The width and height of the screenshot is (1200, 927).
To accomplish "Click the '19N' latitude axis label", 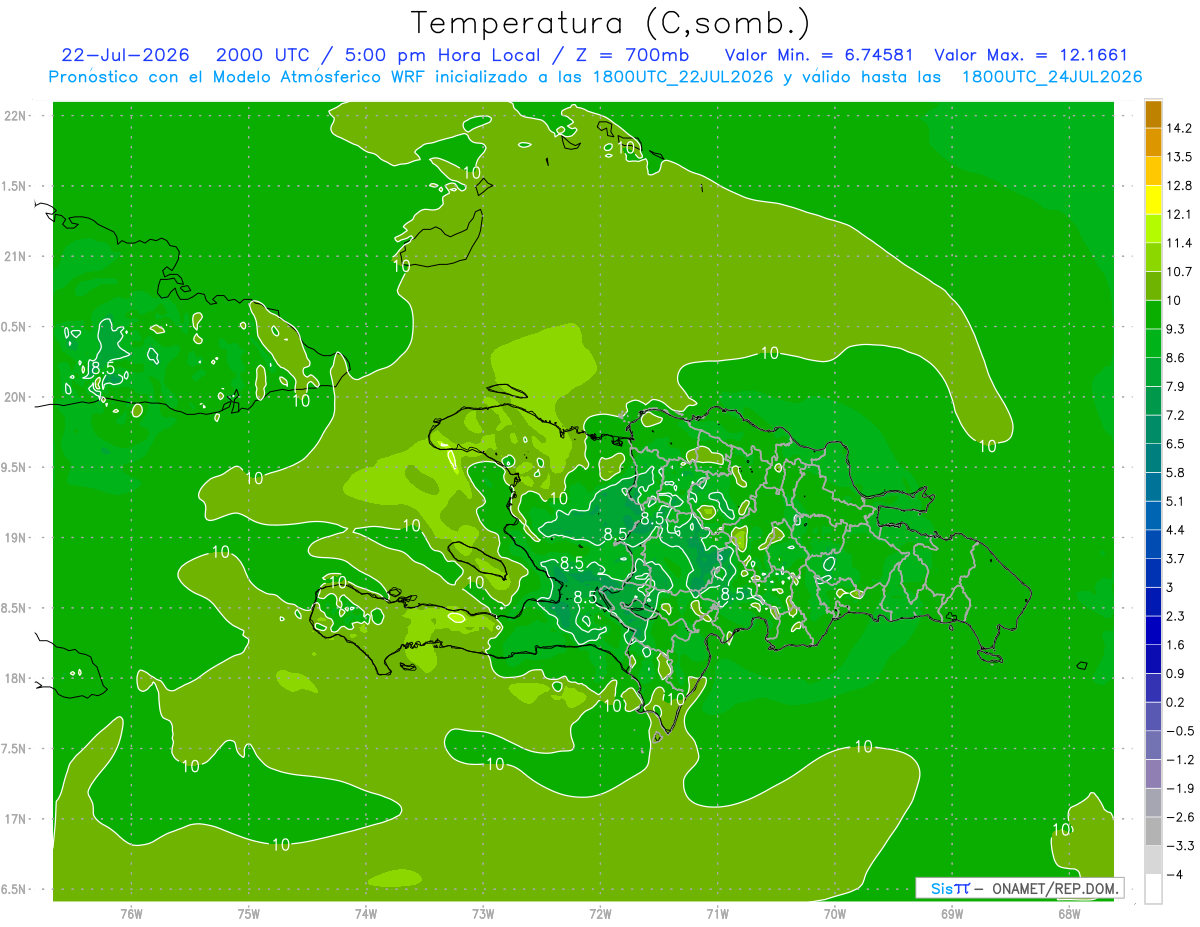I will [x=14, y=538].
